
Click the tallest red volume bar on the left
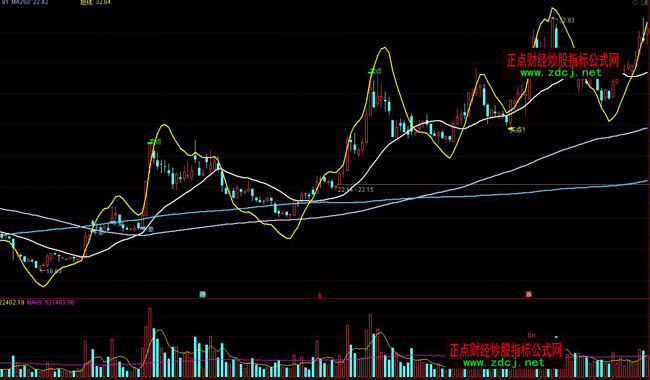click(150, 342)
